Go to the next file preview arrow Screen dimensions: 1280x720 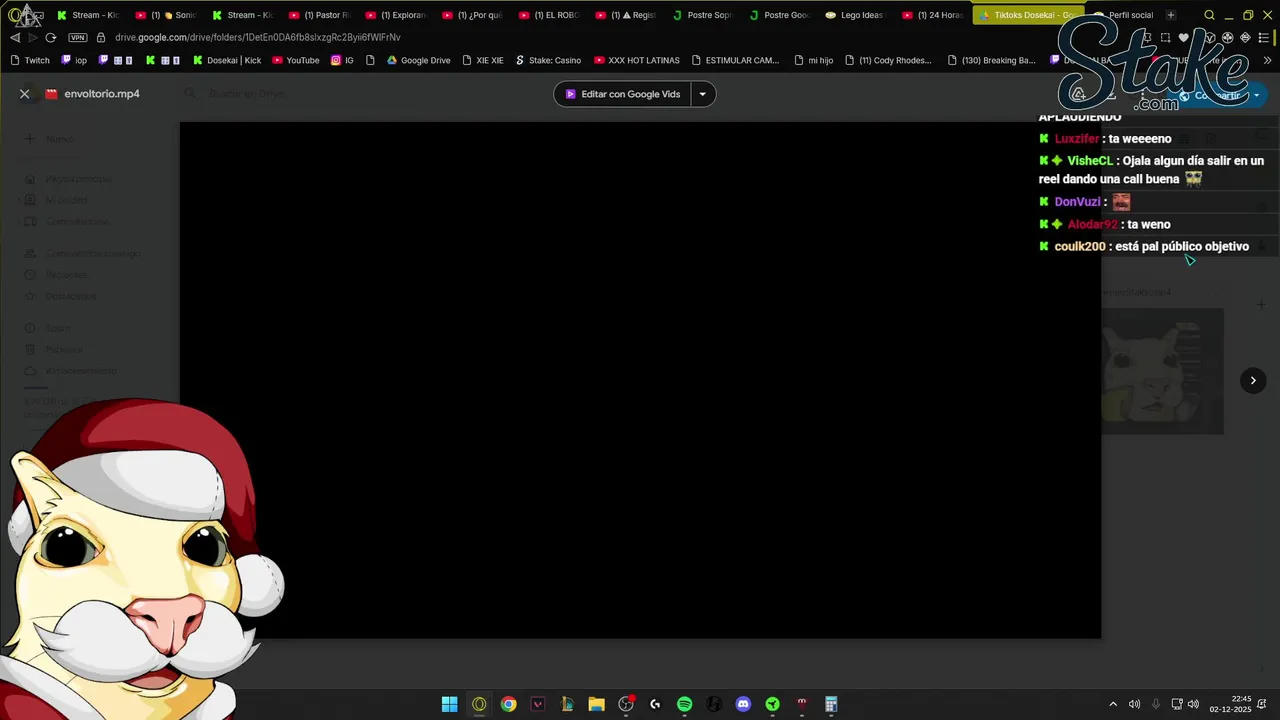pyautogui.click(x=1253, y=380)
